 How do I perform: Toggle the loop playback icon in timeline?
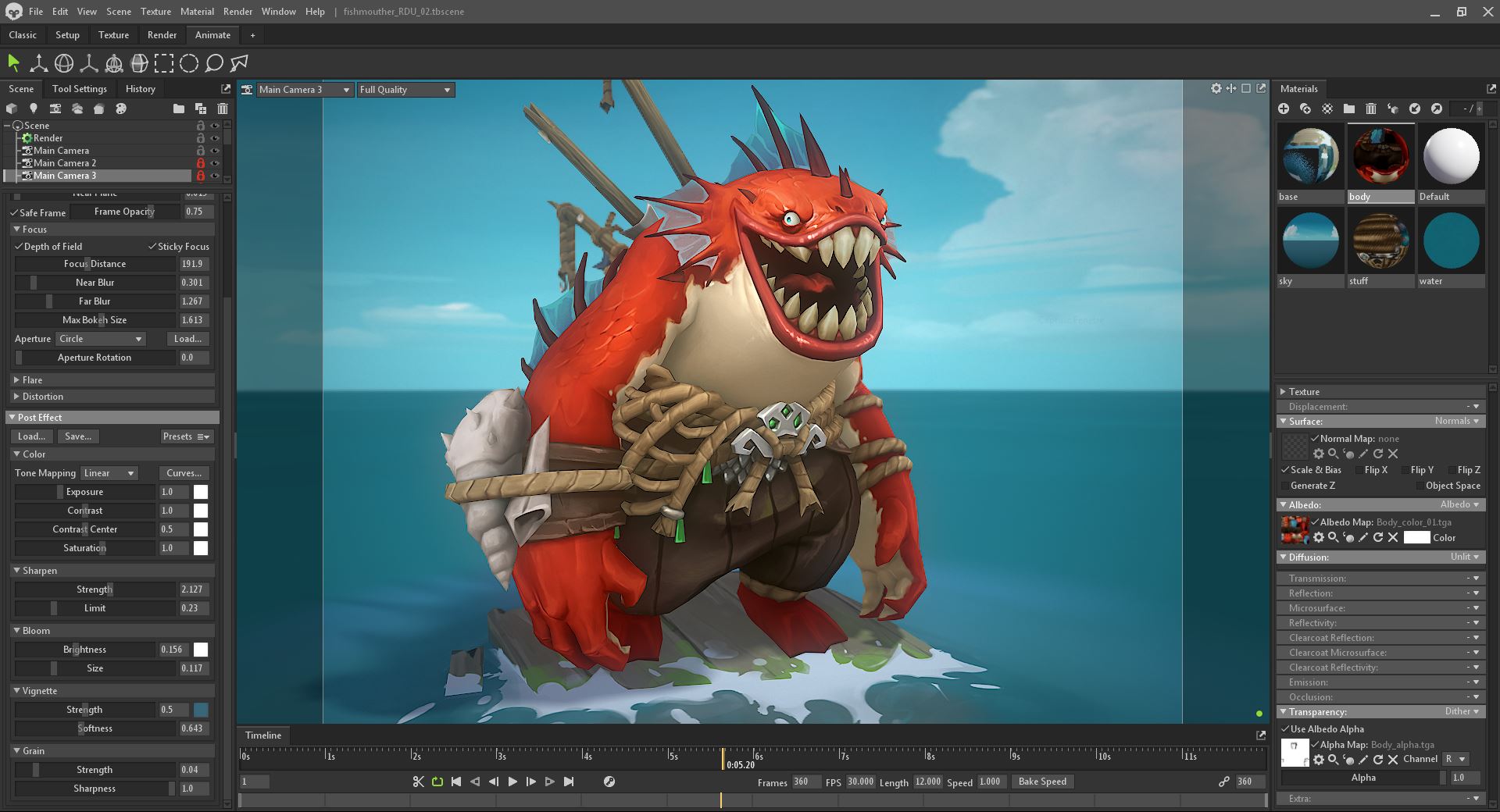437,782
